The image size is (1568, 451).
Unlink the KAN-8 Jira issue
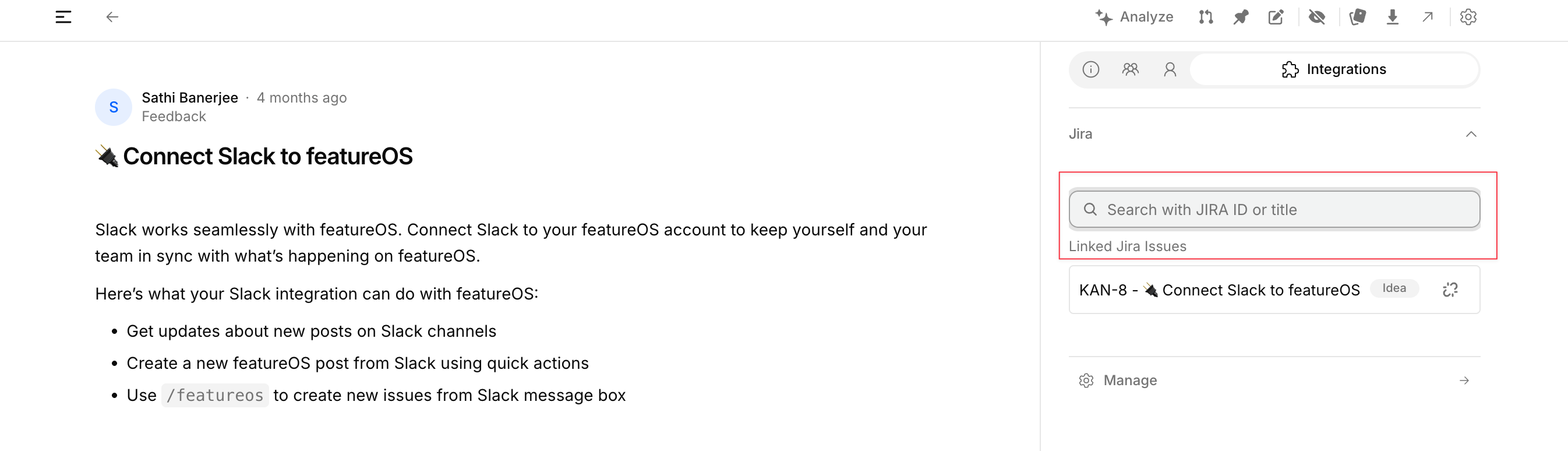point(1450,290)
